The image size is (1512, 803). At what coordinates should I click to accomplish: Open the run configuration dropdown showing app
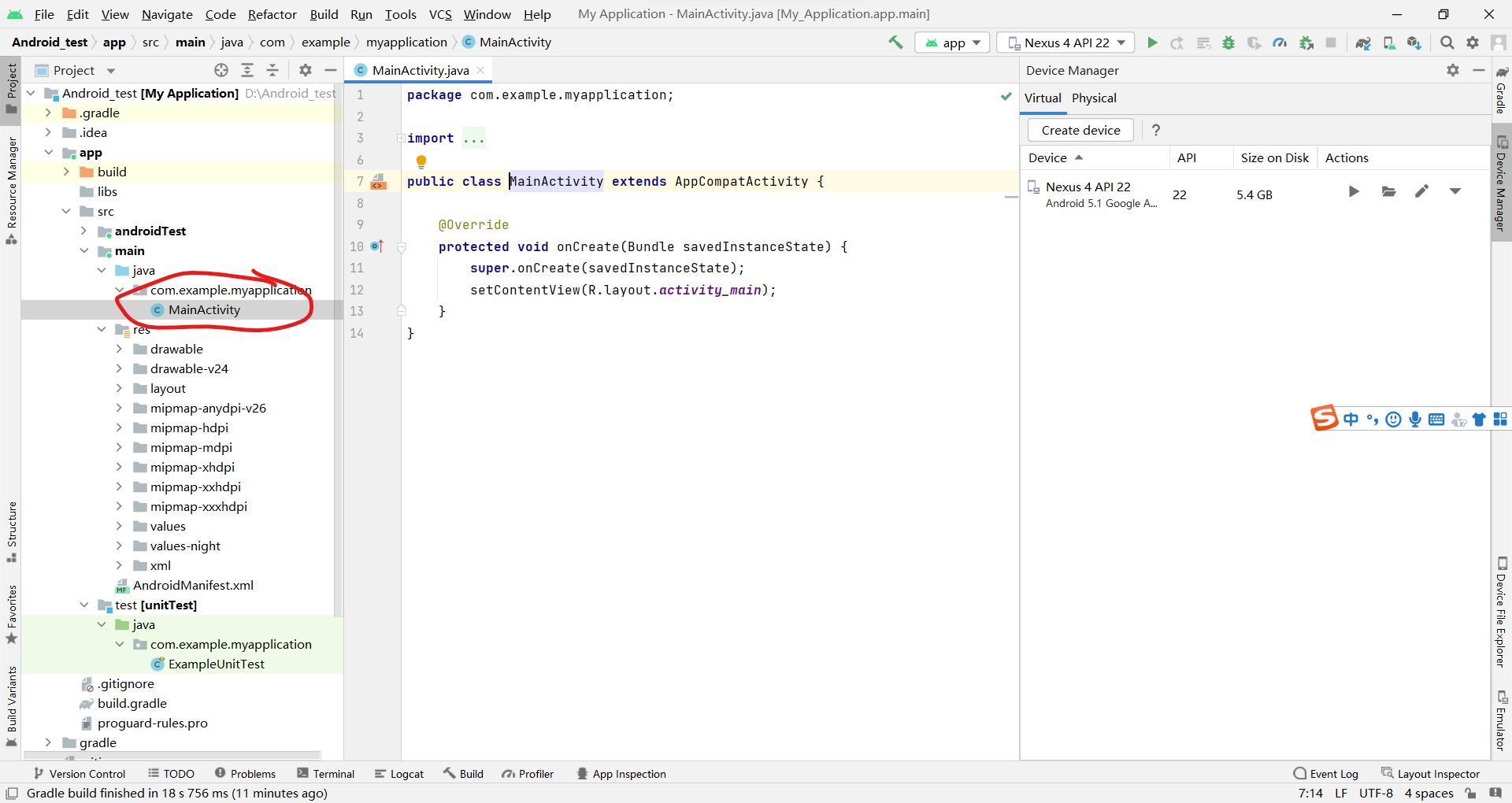[x=952, y=43]
